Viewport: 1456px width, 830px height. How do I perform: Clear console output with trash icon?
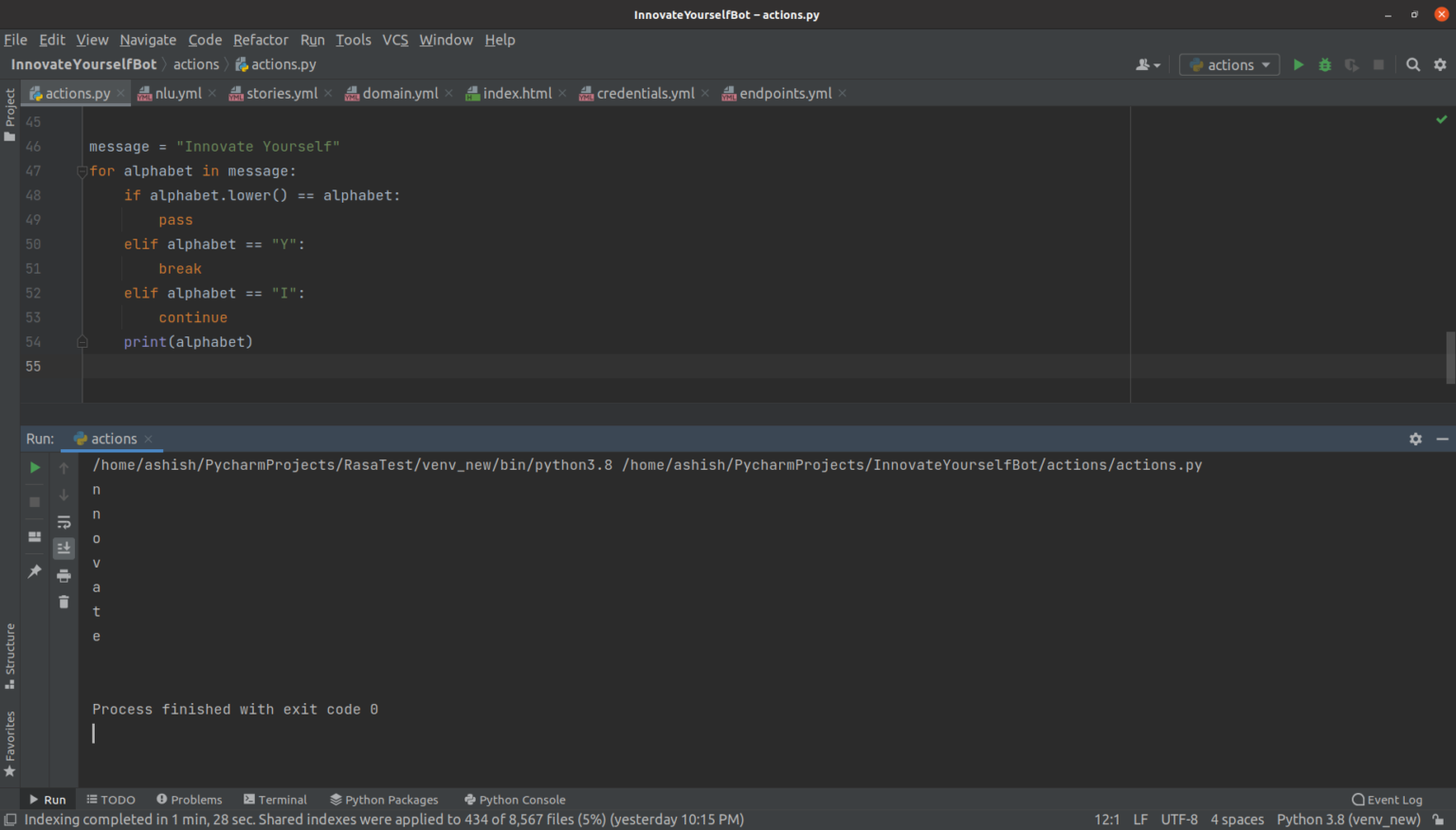pyautogui.click(x=64, y=602)
